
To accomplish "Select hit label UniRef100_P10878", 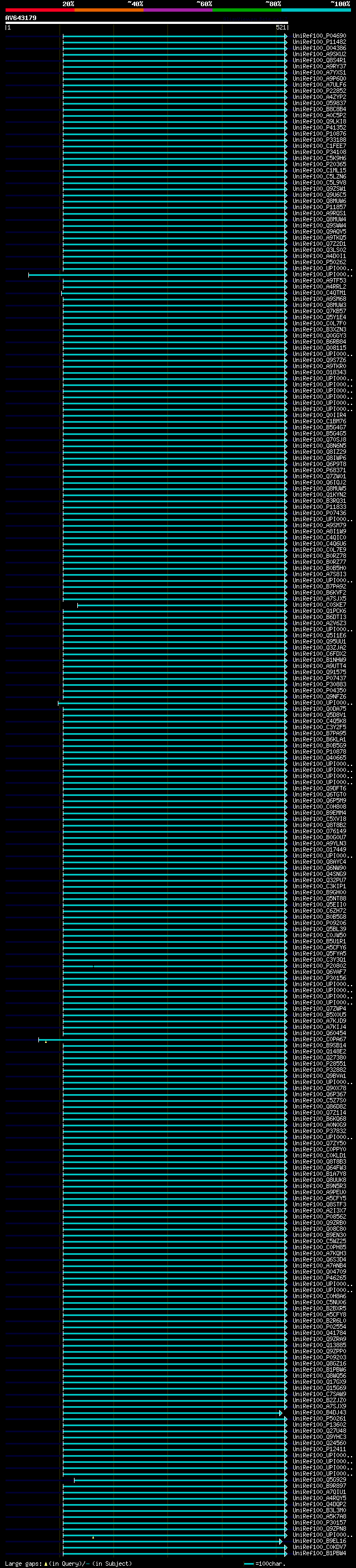I will click(319, 752).
